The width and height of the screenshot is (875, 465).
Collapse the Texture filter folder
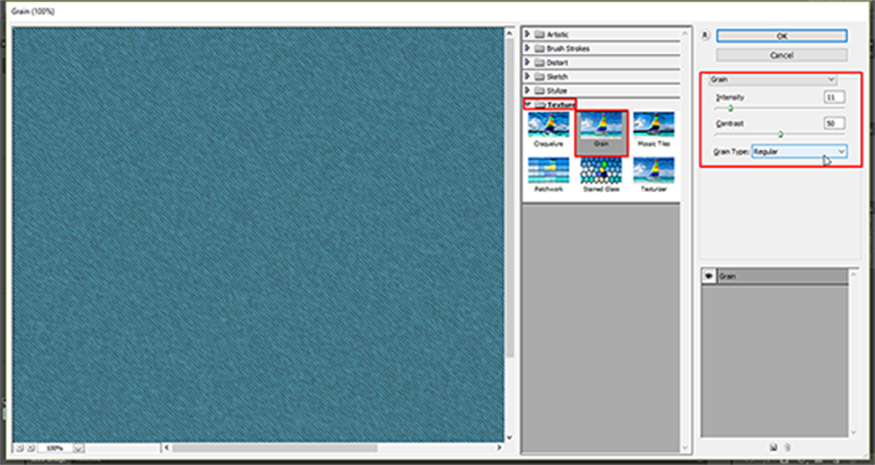[527, 104]
